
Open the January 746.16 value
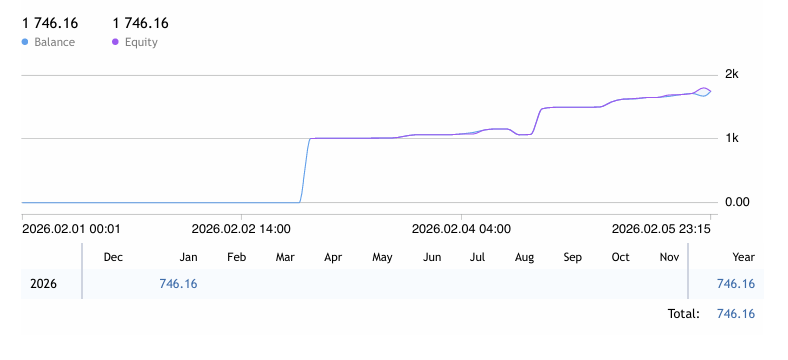(178, 284)
